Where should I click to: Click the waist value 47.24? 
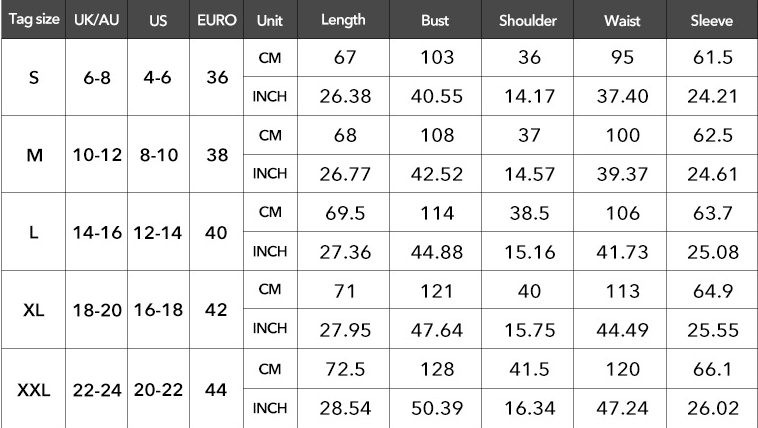click(x=622, y=408)
